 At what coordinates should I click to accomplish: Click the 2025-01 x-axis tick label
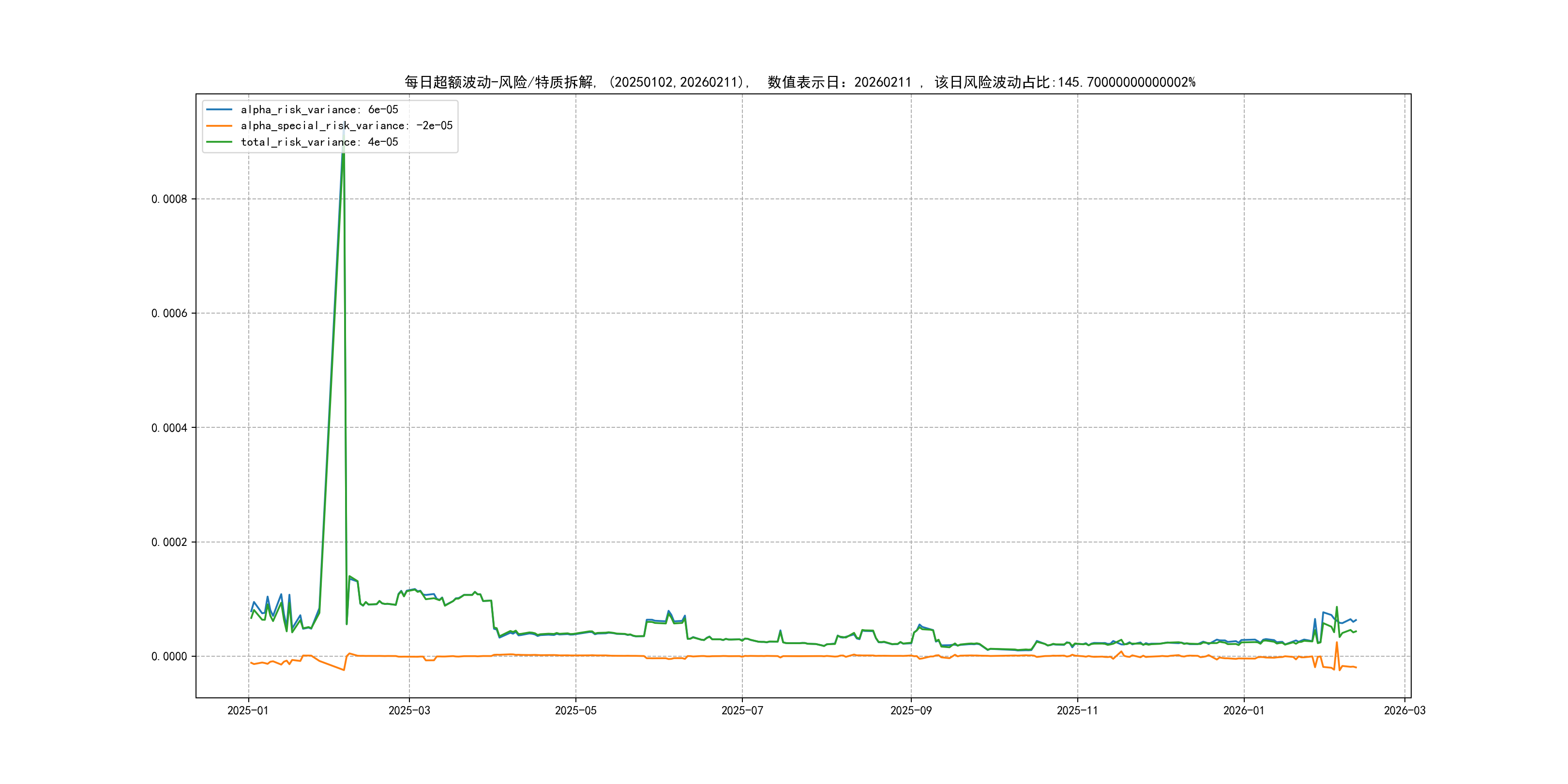[x=248, y=710]
